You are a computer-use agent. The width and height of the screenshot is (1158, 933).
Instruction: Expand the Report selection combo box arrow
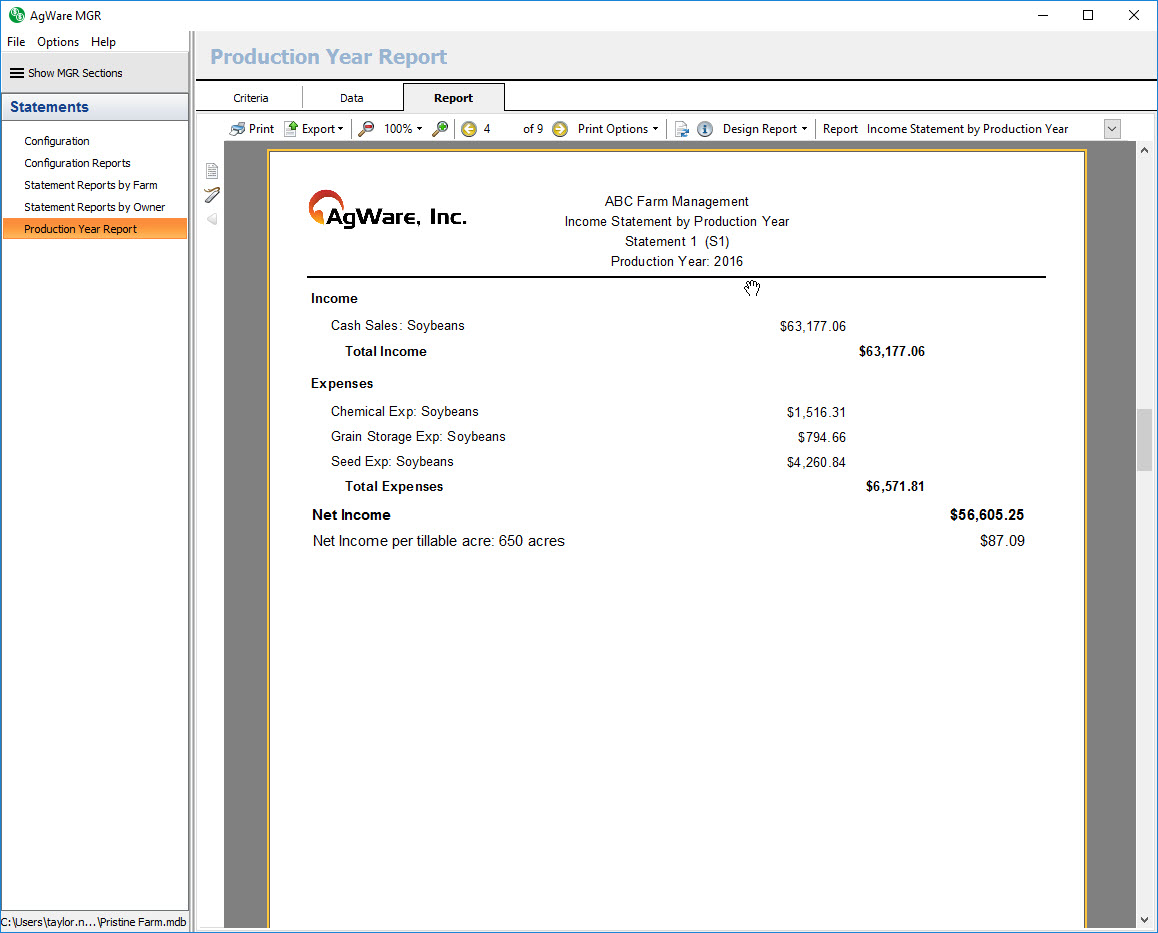[x=1112, y=129]
